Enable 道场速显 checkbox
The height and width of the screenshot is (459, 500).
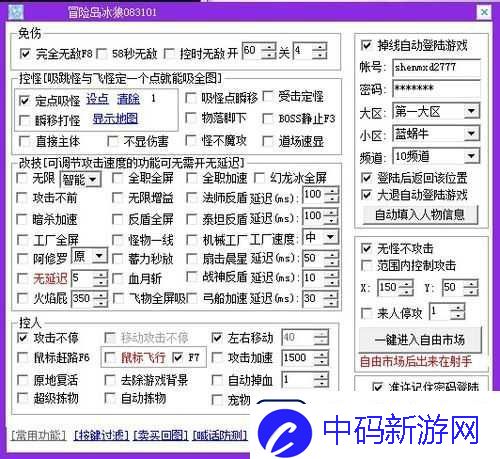(x=268, y=141)
